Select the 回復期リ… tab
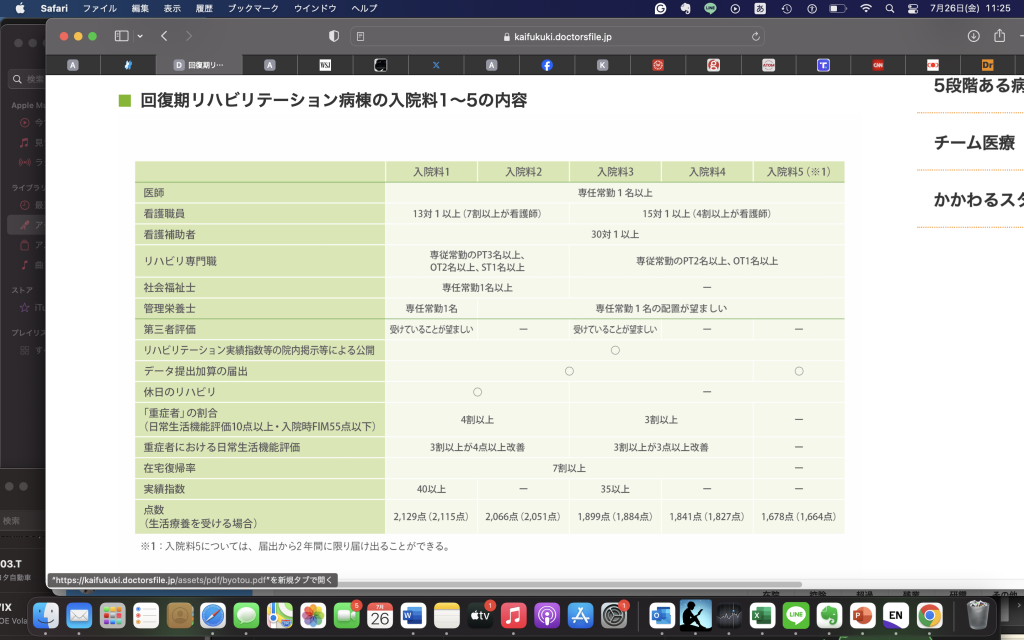This screenshot has width=1024, height=640. click(198, 65)
